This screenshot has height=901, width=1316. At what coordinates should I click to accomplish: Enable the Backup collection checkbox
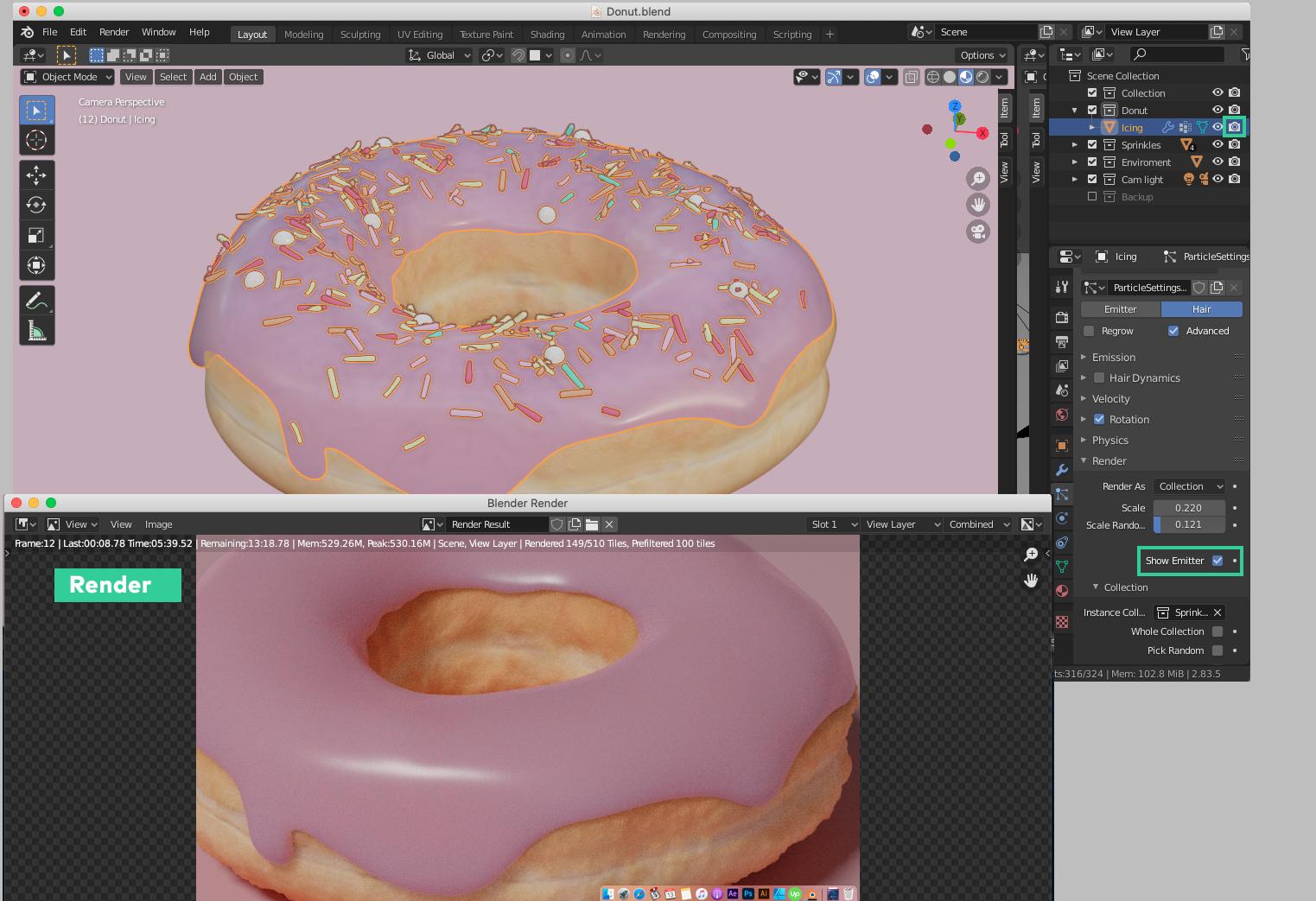(x=1092, y=196)
